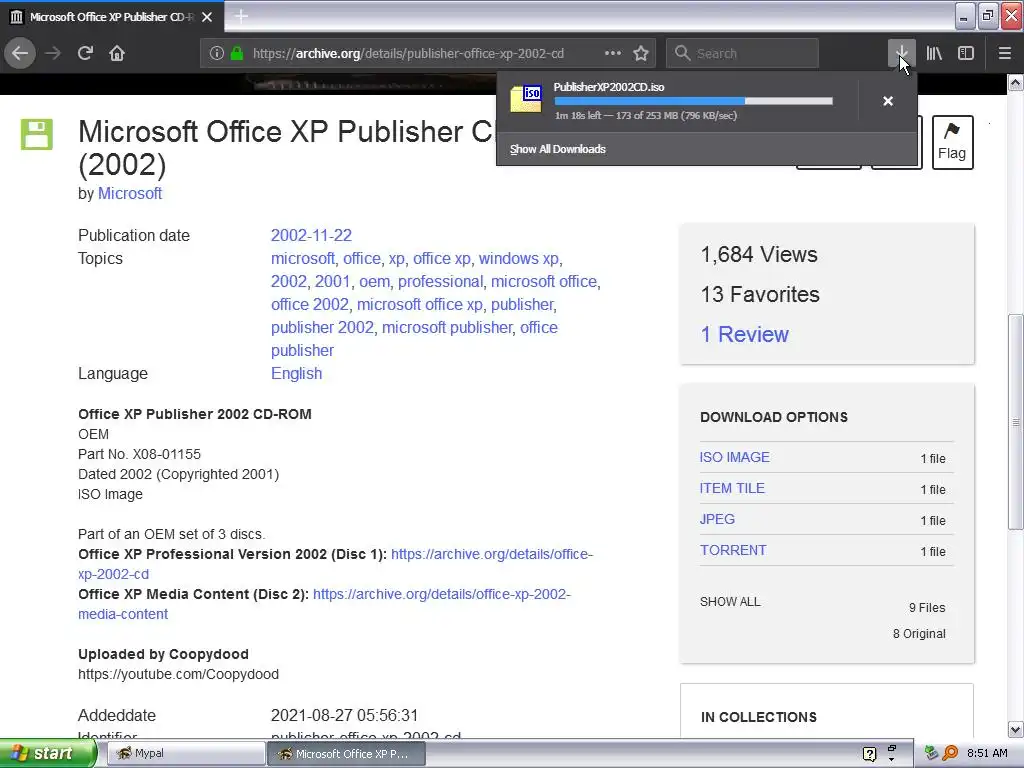Click the system clock 8:51 AM
Screen dimensions: 1024x768
point(987,754)
